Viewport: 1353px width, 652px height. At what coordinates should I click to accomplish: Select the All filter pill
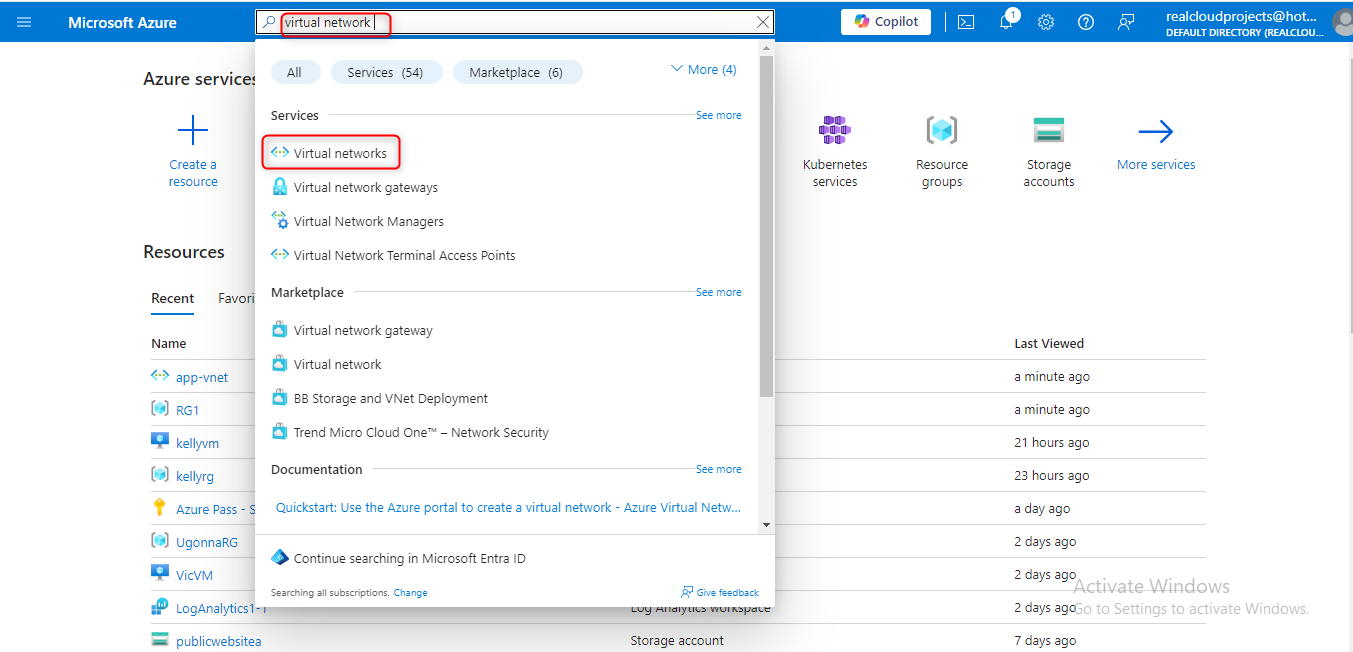pos(294,72)
